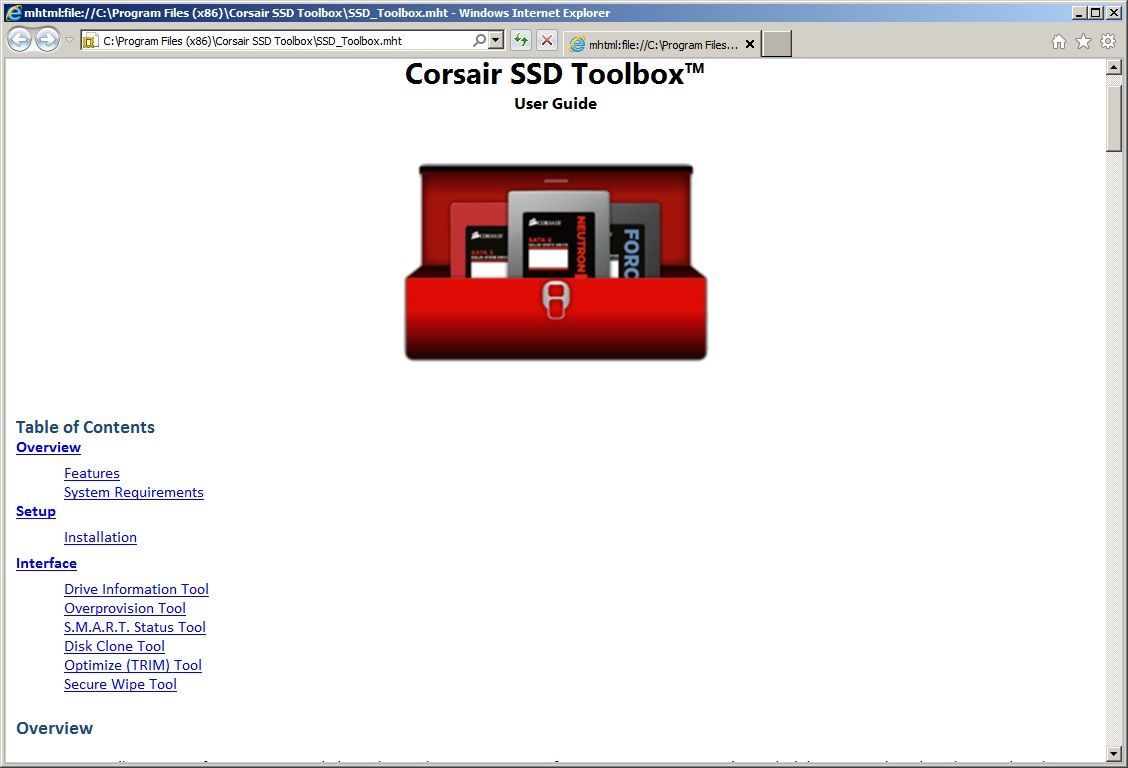Go to the Setup section
1128x768 pixels.
(35, 511)
